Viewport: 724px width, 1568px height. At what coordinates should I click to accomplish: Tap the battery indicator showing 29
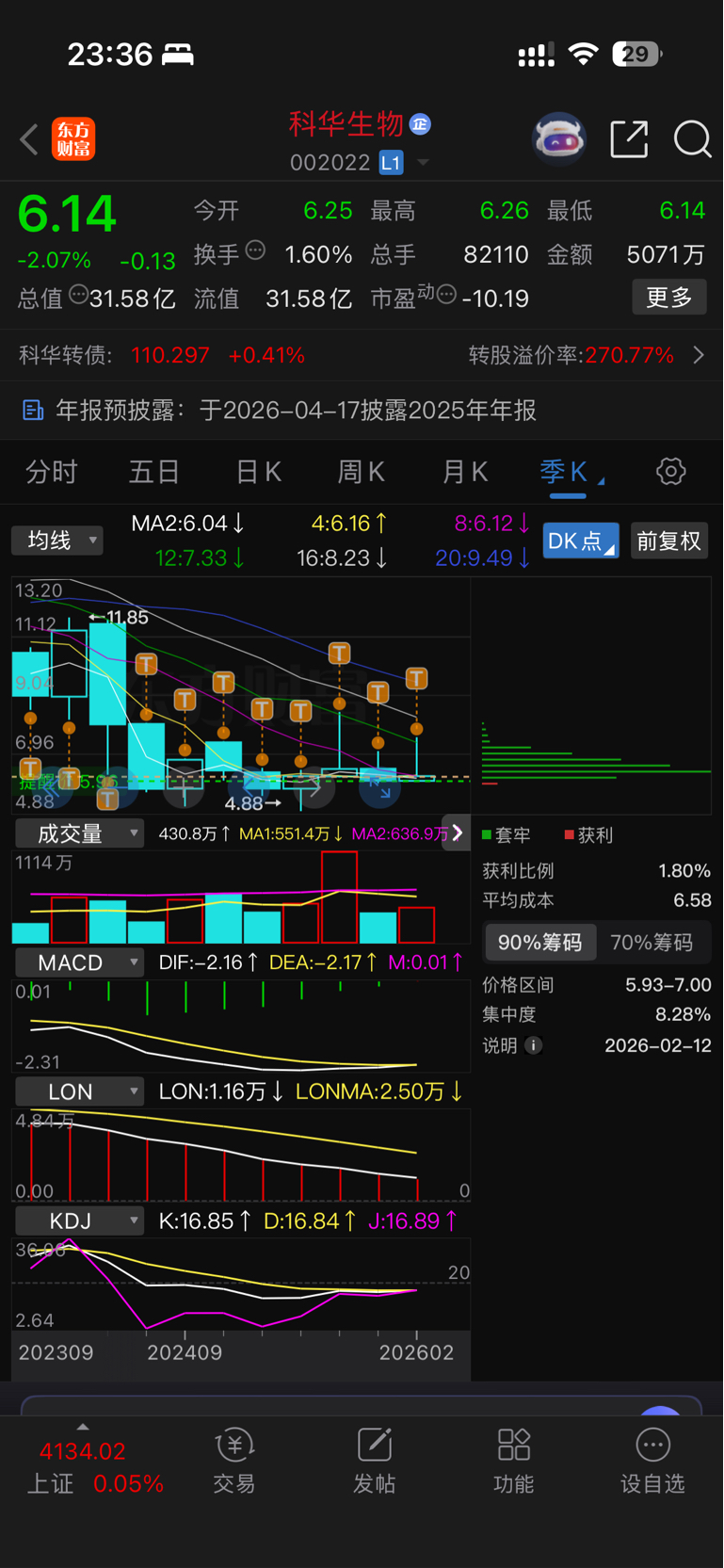(x=636, y=55)
